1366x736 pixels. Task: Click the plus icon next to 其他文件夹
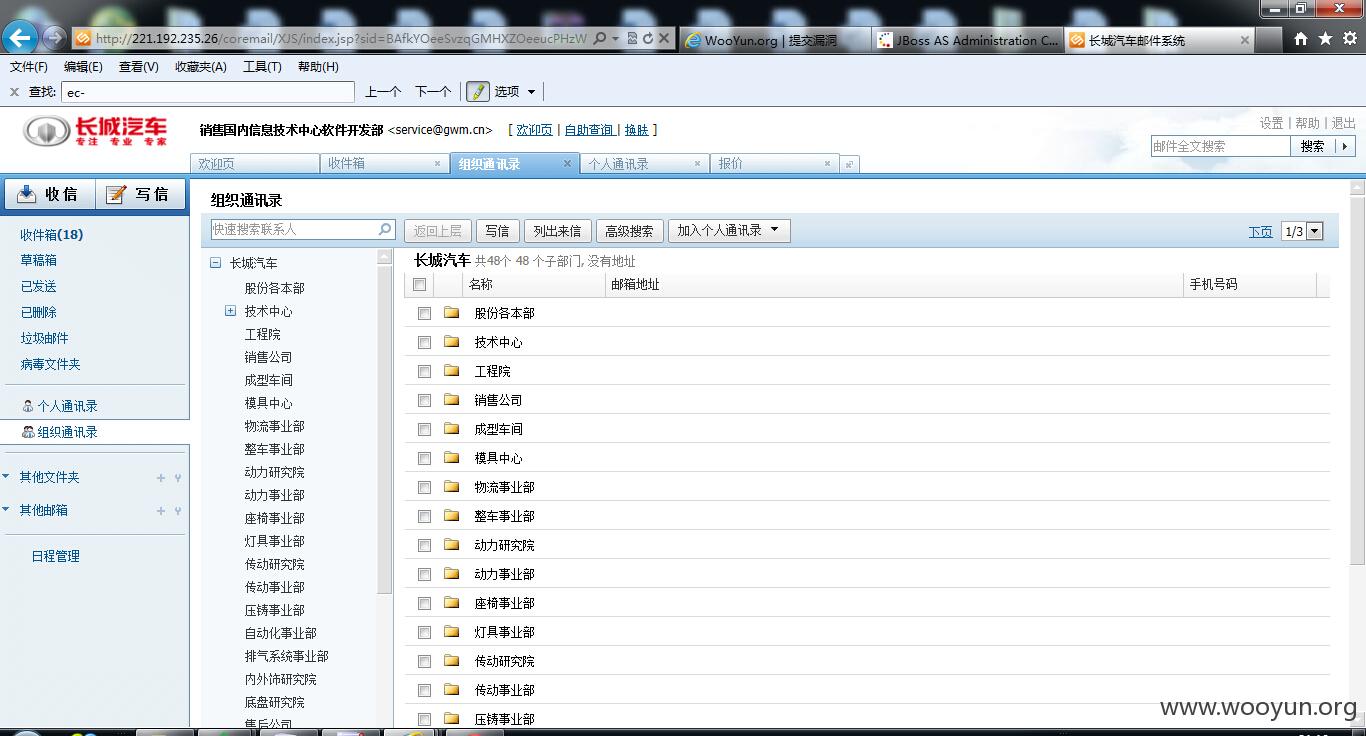click(160, 478)
